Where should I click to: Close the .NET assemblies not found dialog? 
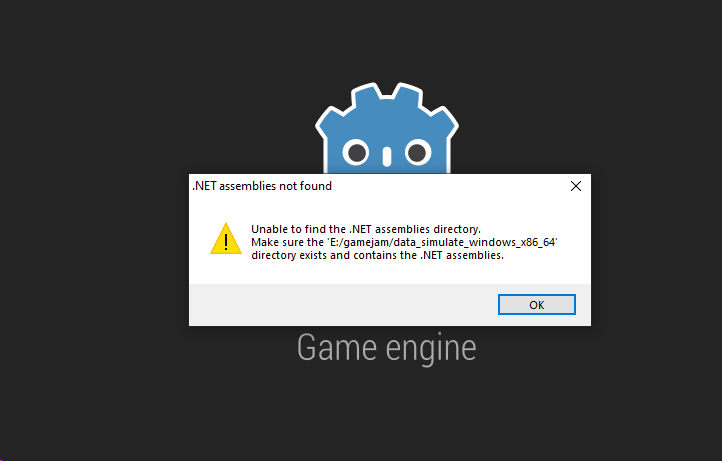576,186
